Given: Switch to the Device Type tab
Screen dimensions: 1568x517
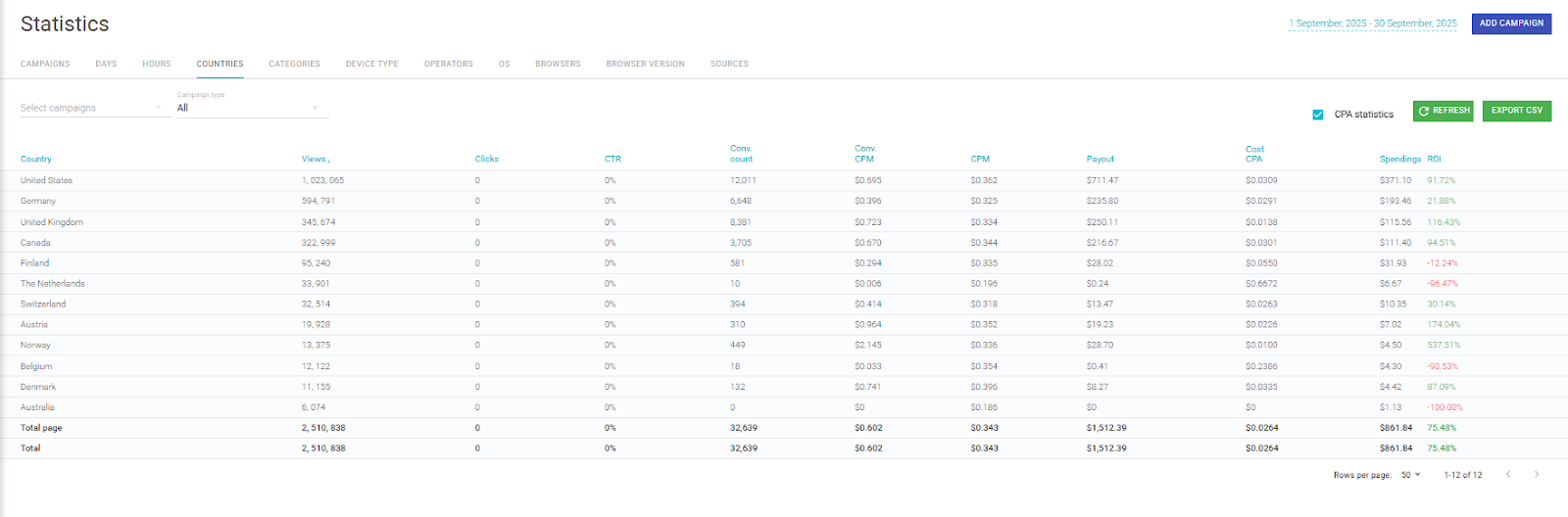Looking at the screenshot, I should tap(371, 64).
